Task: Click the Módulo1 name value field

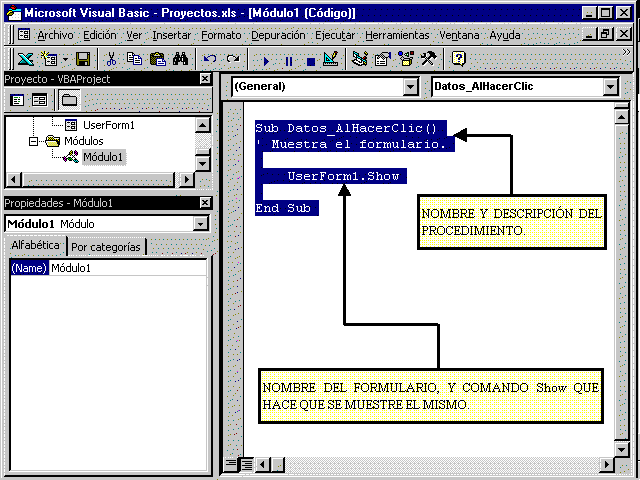Action: coord(128,268)
